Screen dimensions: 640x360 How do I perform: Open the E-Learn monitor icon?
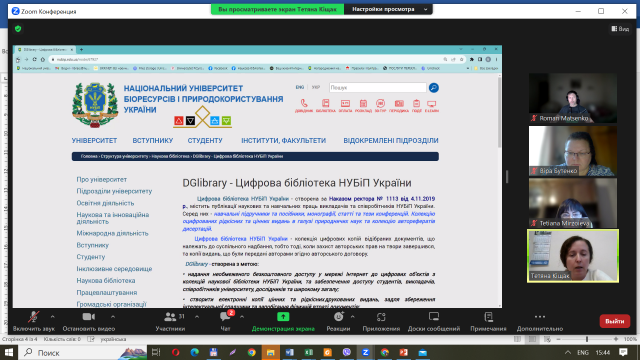coord(431,105)
